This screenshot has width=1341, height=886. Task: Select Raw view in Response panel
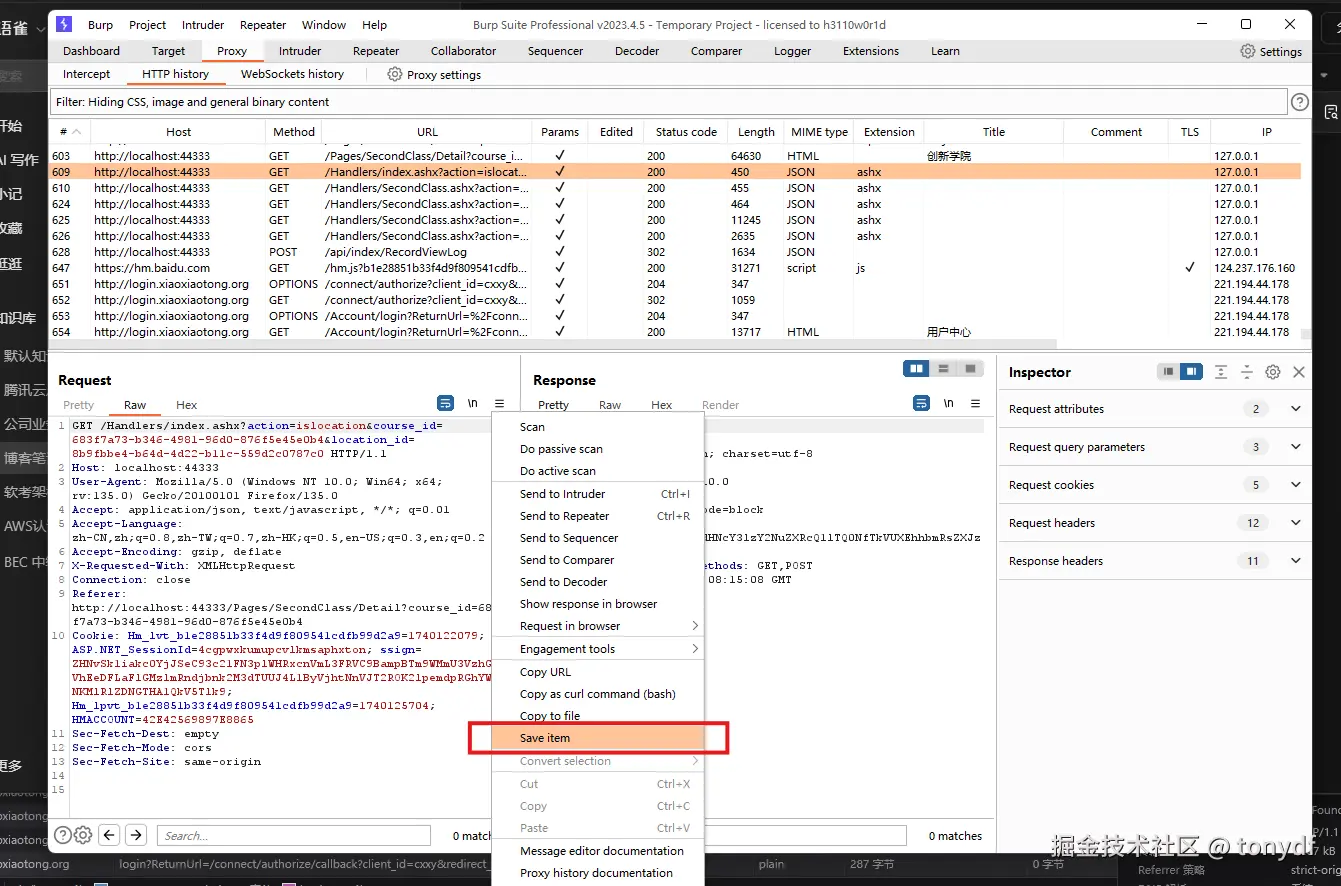click(610, 405)
